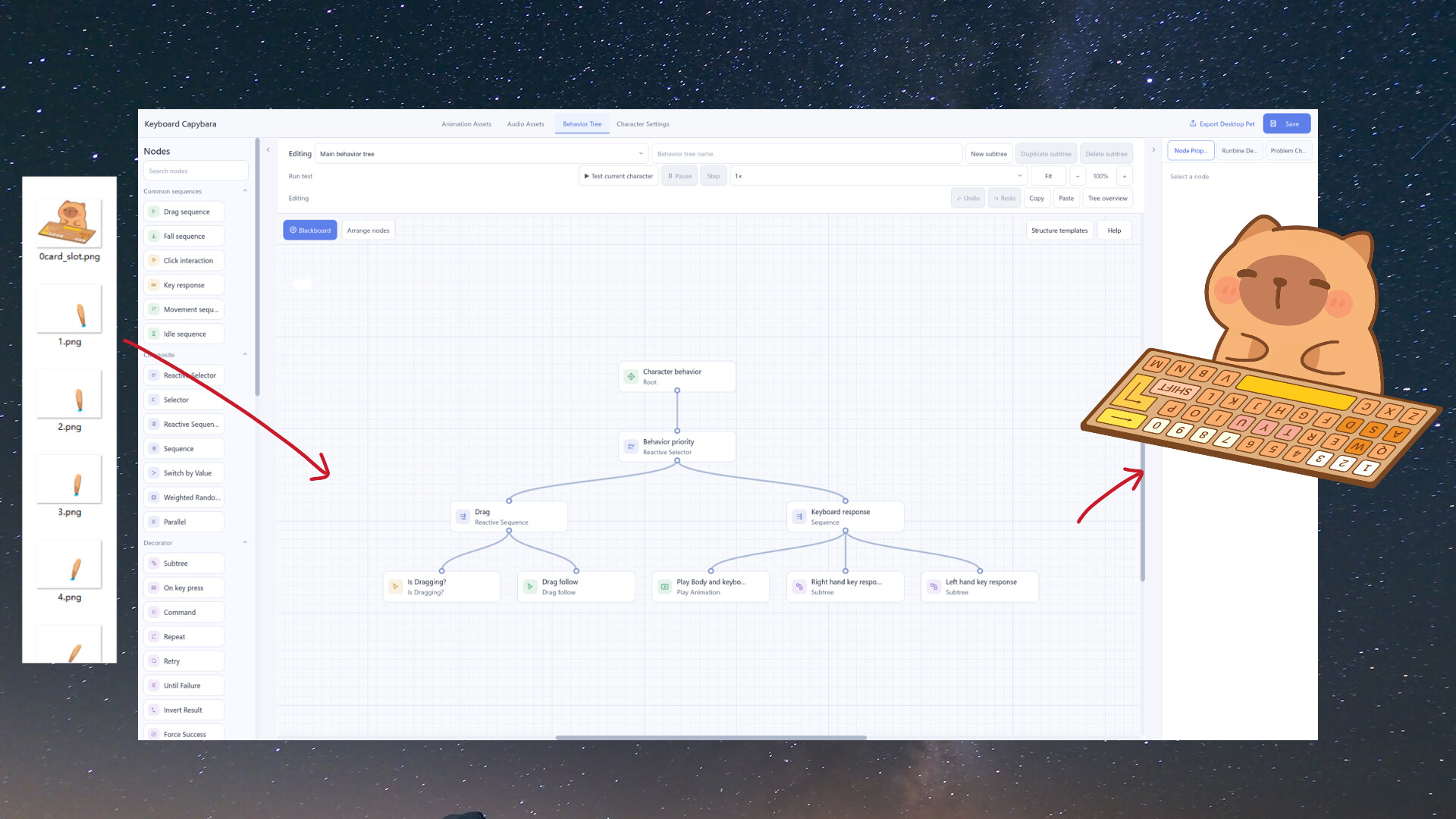This screenshot has width=1456, height=819.
Task: Toggle the Blackboard panel button
Action: point(310,231)
